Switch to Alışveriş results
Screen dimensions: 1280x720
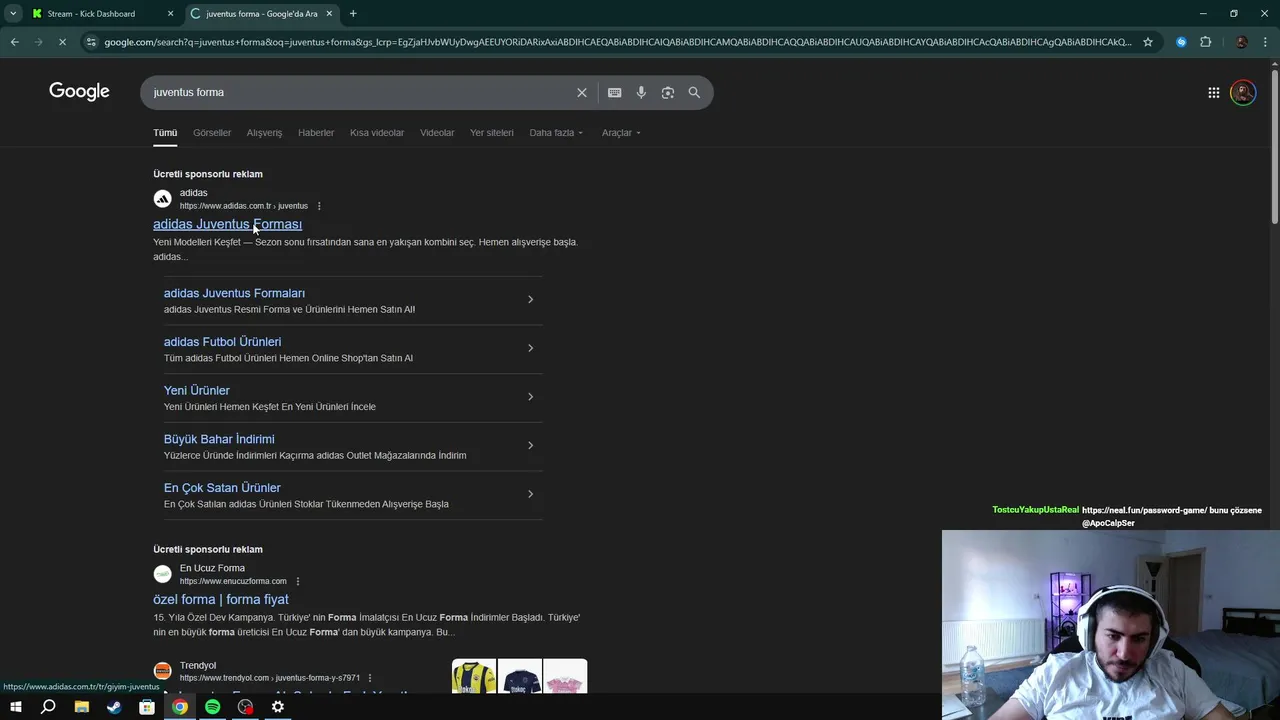coord(264,132)
